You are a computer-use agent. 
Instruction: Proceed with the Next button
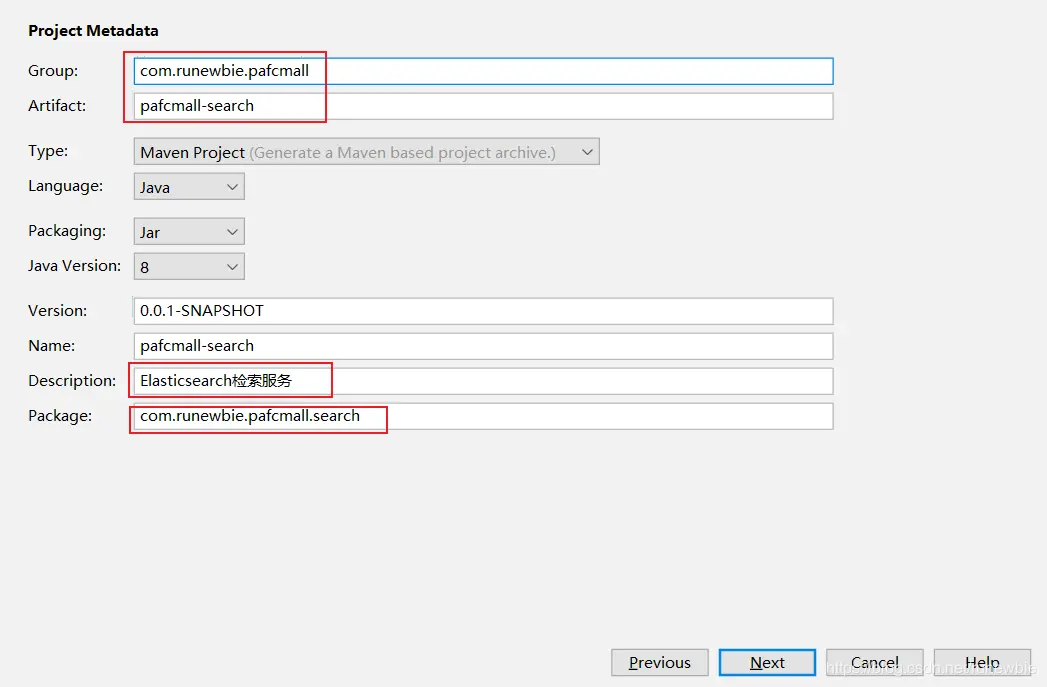(x=767, y=662)
